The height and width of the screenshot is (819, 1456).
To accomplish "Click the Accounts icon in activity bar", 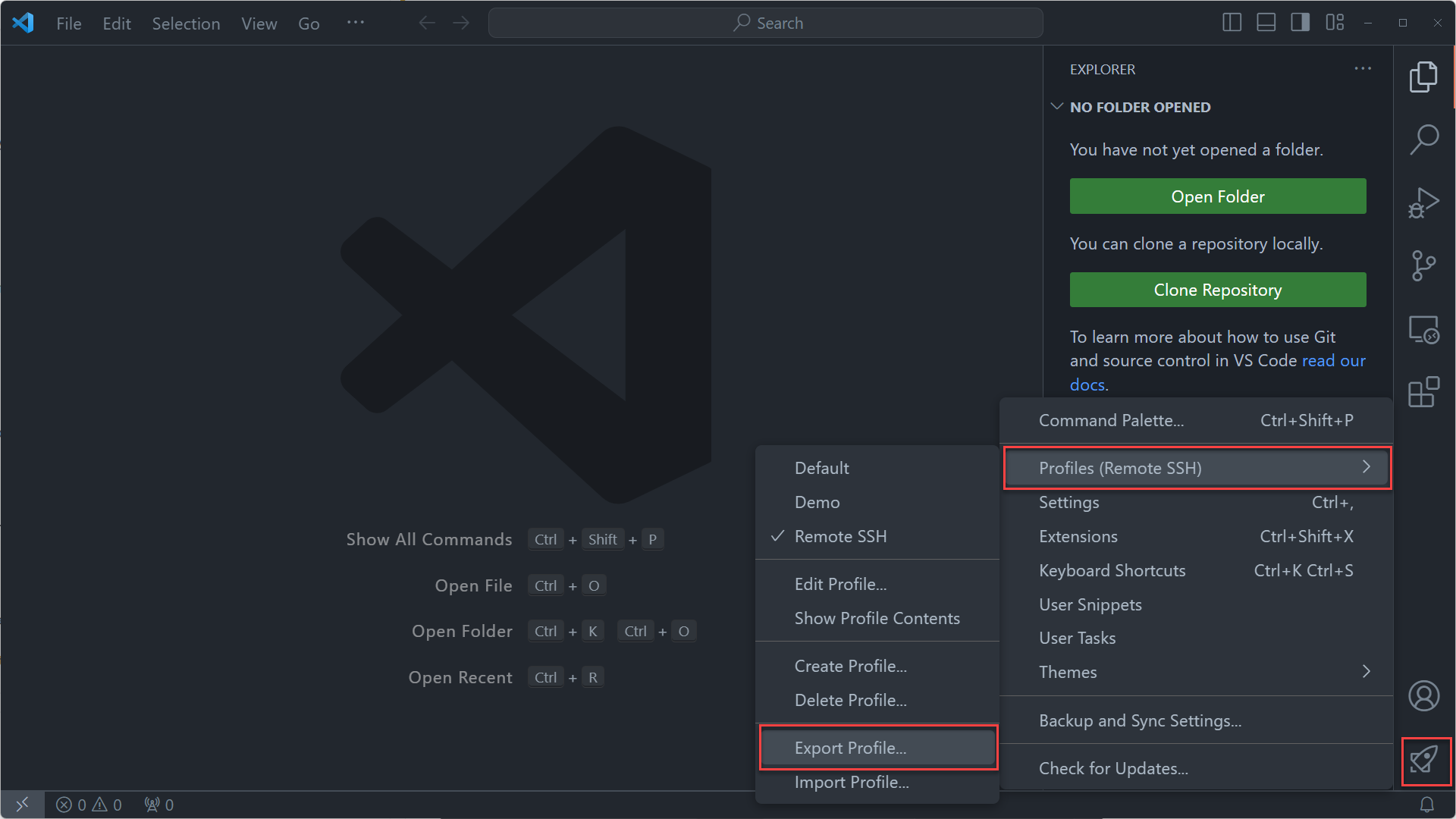I will tap(1425, 695).
